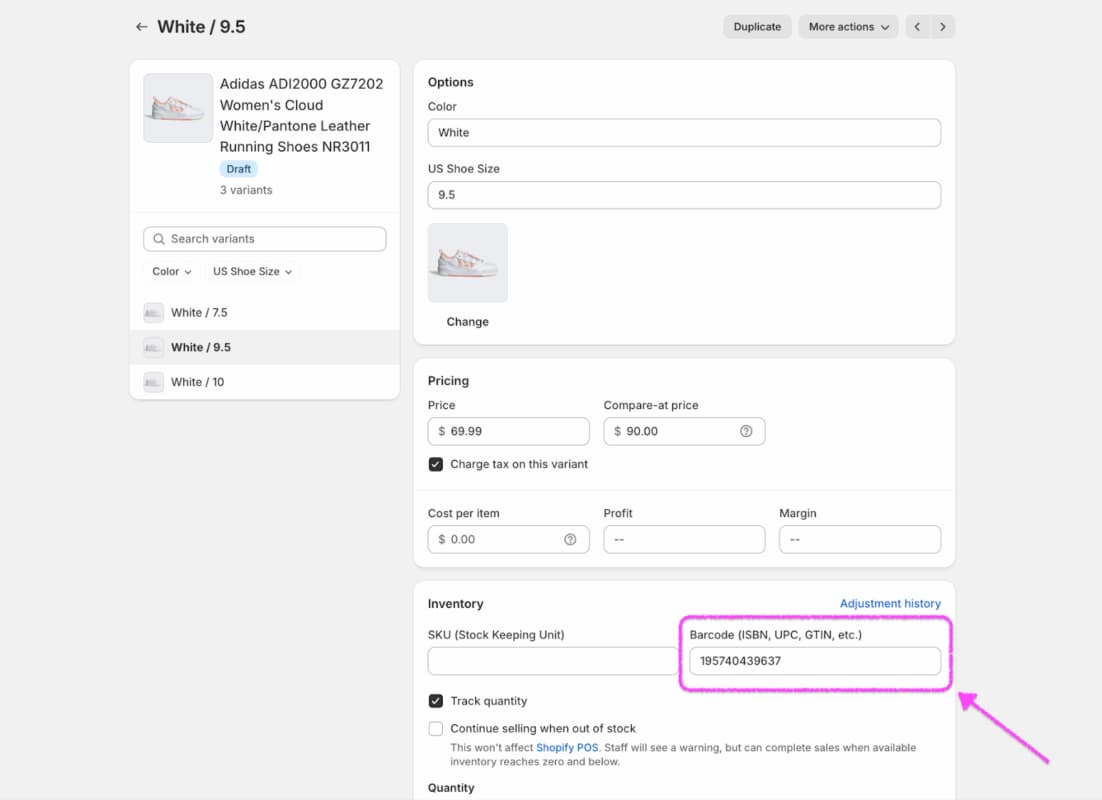Click the help icon in Cost per item field
This screenshot has width=1102, height=800.
pyautogui.click(x=570, y=539)
